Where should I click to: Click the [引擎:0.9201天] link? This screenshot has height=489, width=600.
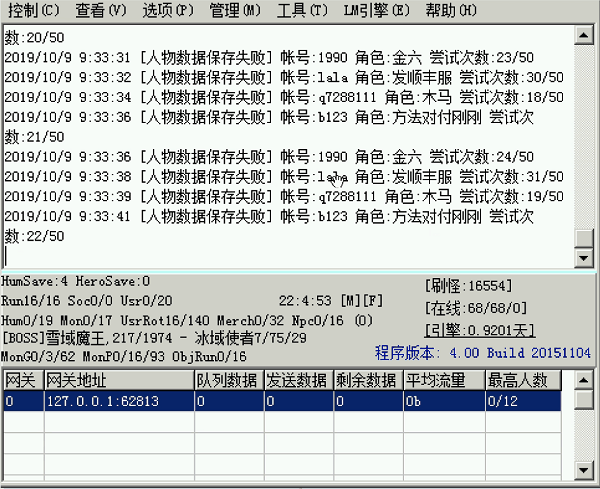479,331
